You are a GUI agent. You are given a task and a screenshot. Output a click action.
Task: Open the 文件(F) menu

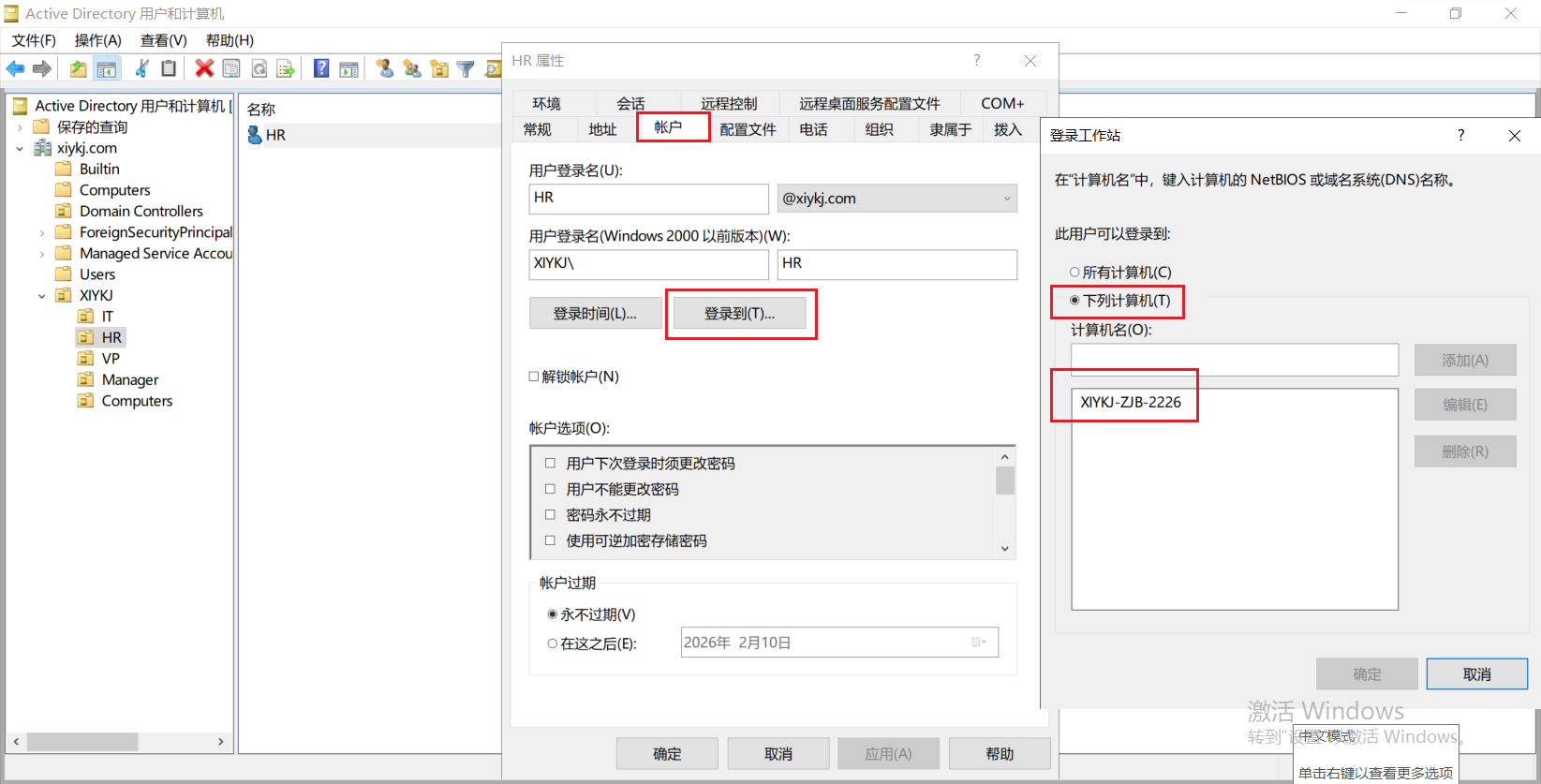[34, 40]
